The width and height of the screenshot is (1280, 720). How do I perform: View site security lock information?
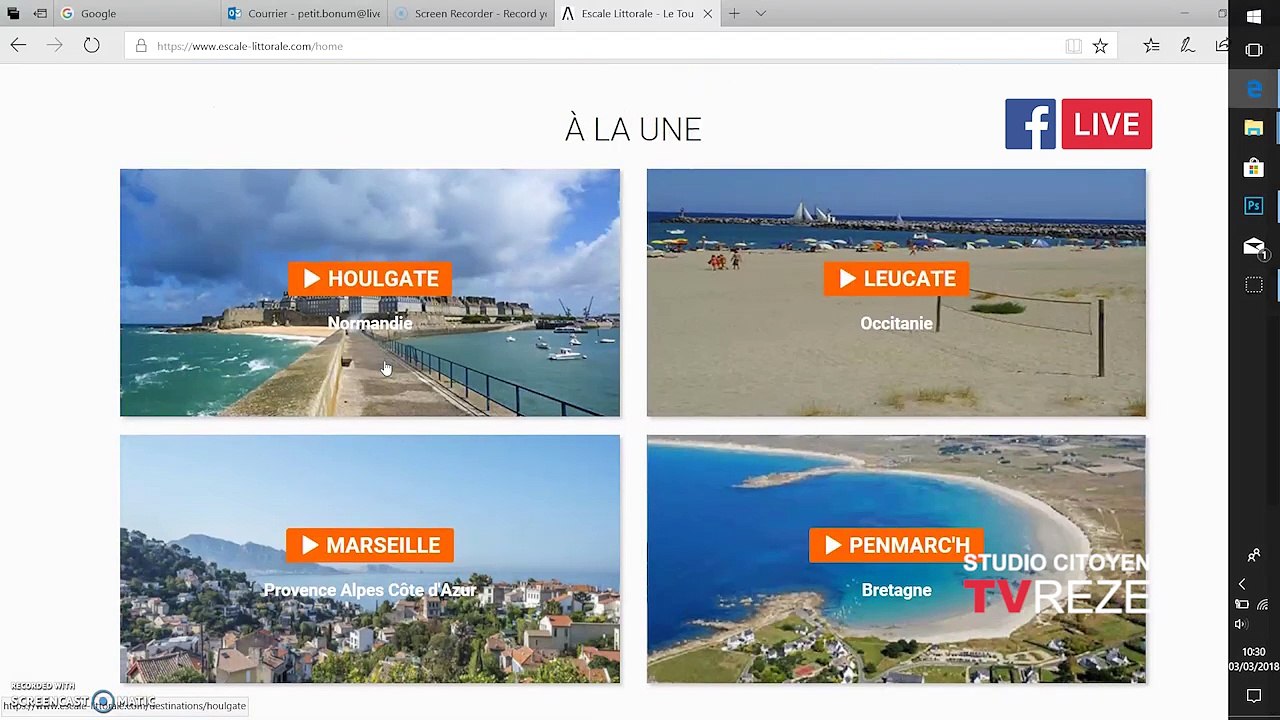[141, 46]
